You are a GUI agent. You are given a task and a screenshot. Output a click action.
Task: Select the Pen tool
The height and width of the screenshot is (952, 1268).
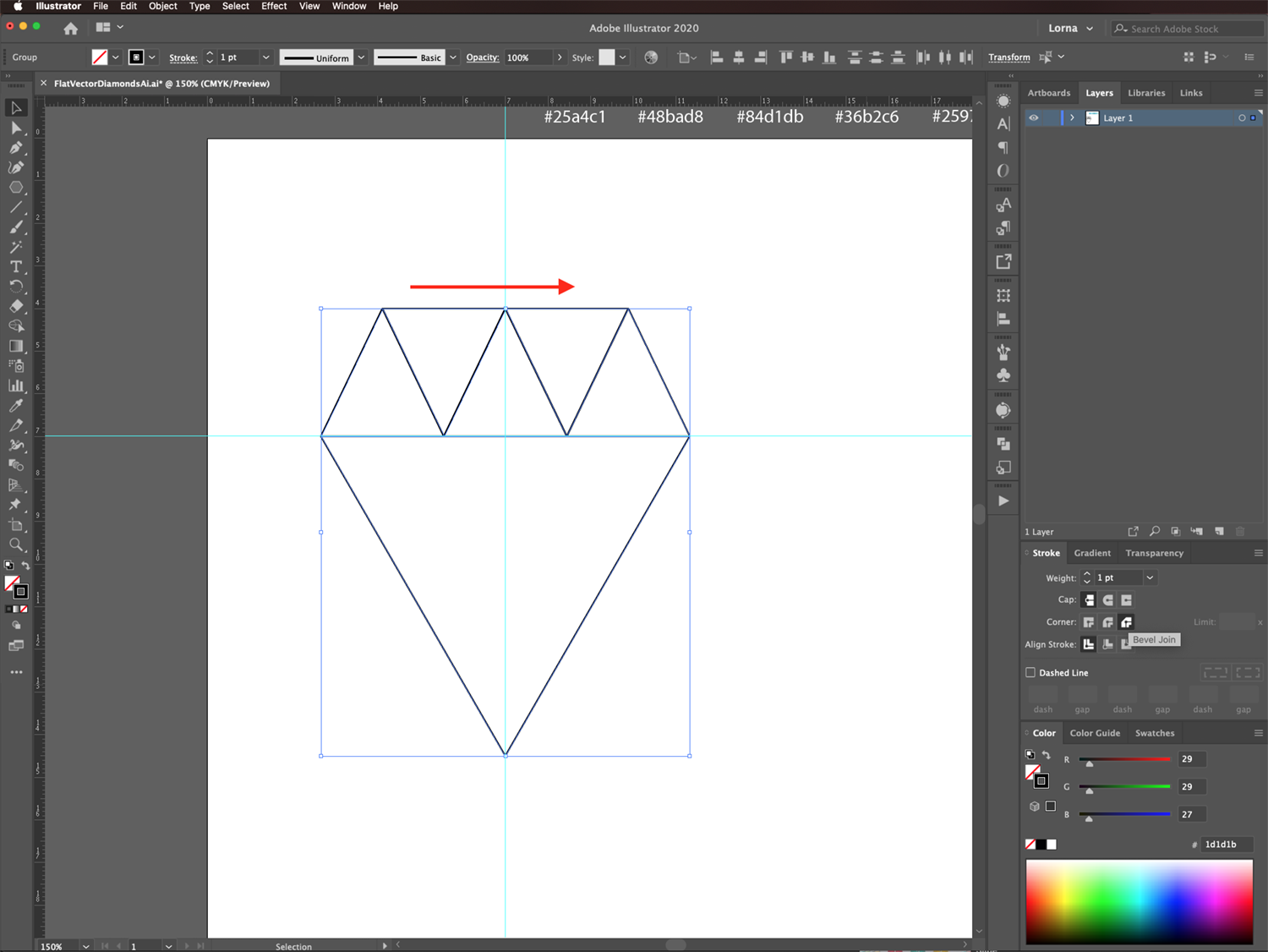(16, 147)
